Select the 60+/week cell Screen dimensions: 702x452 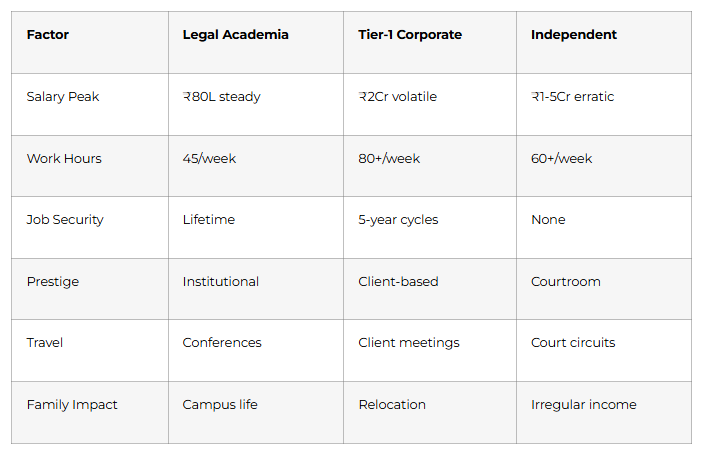coord(562,158)
